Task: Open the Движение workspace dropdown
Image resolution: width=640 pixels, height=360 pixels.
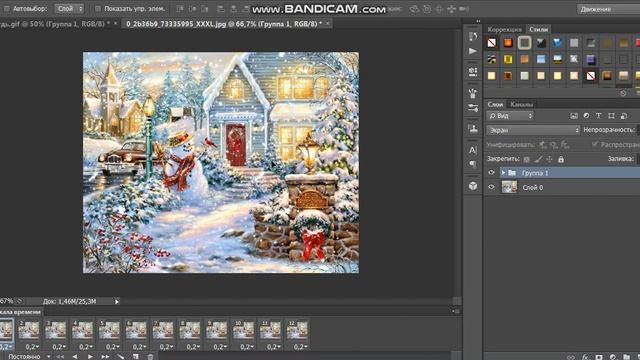Action: point(608,9)
